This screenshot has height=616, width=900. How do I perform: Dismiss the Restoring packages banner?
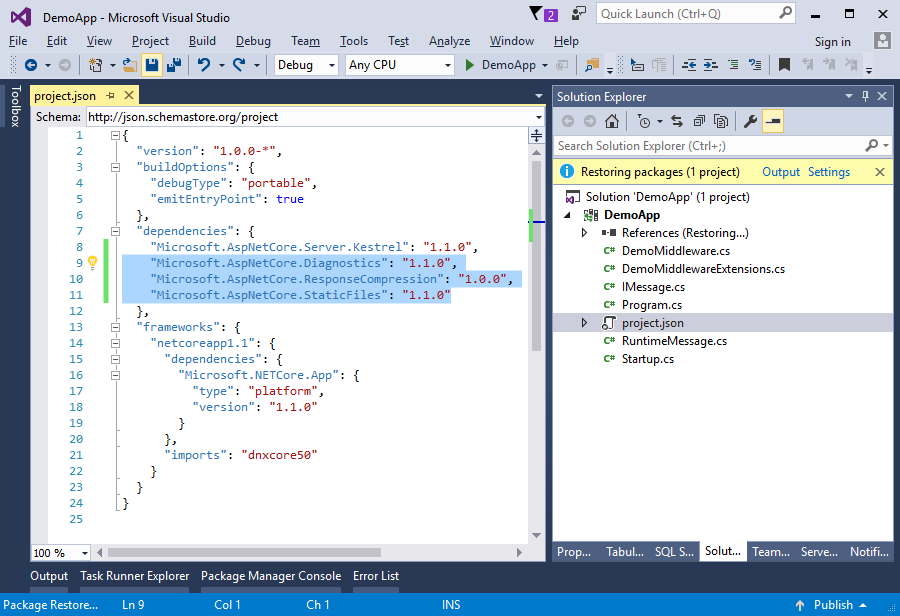(879, 172)
